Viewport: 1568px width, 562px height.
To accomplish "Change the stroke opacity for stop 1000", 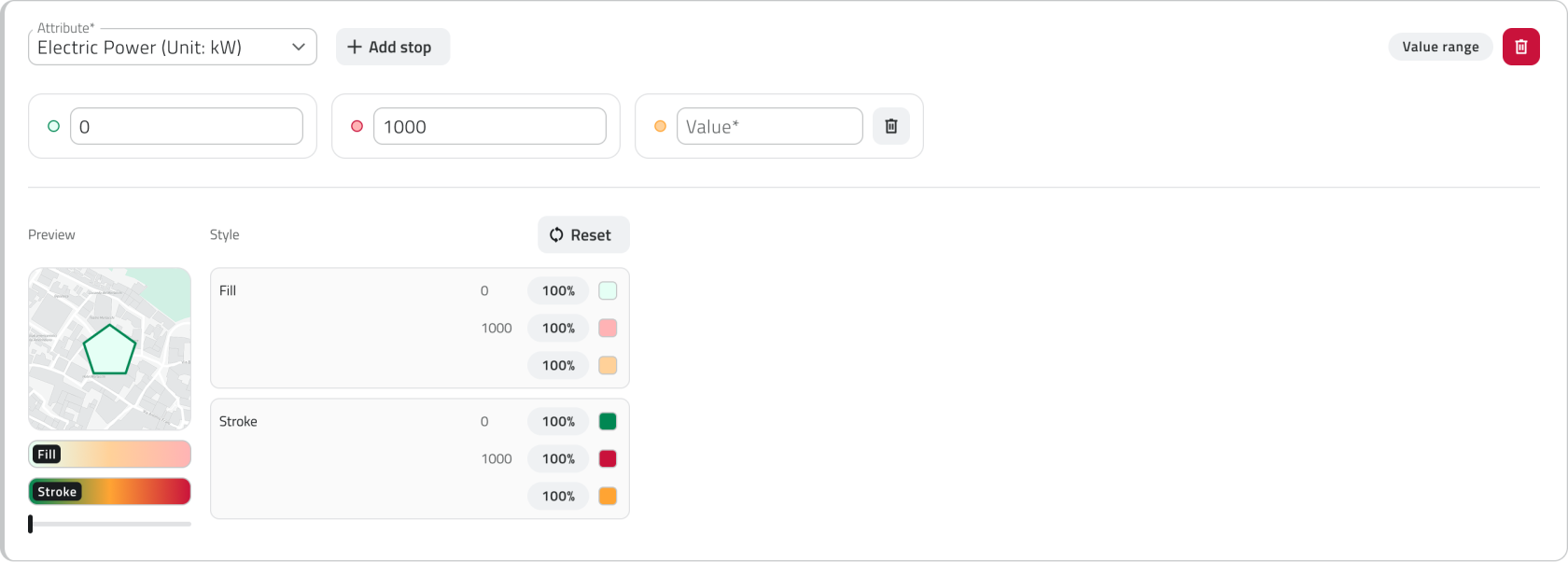I will (558, 458).
